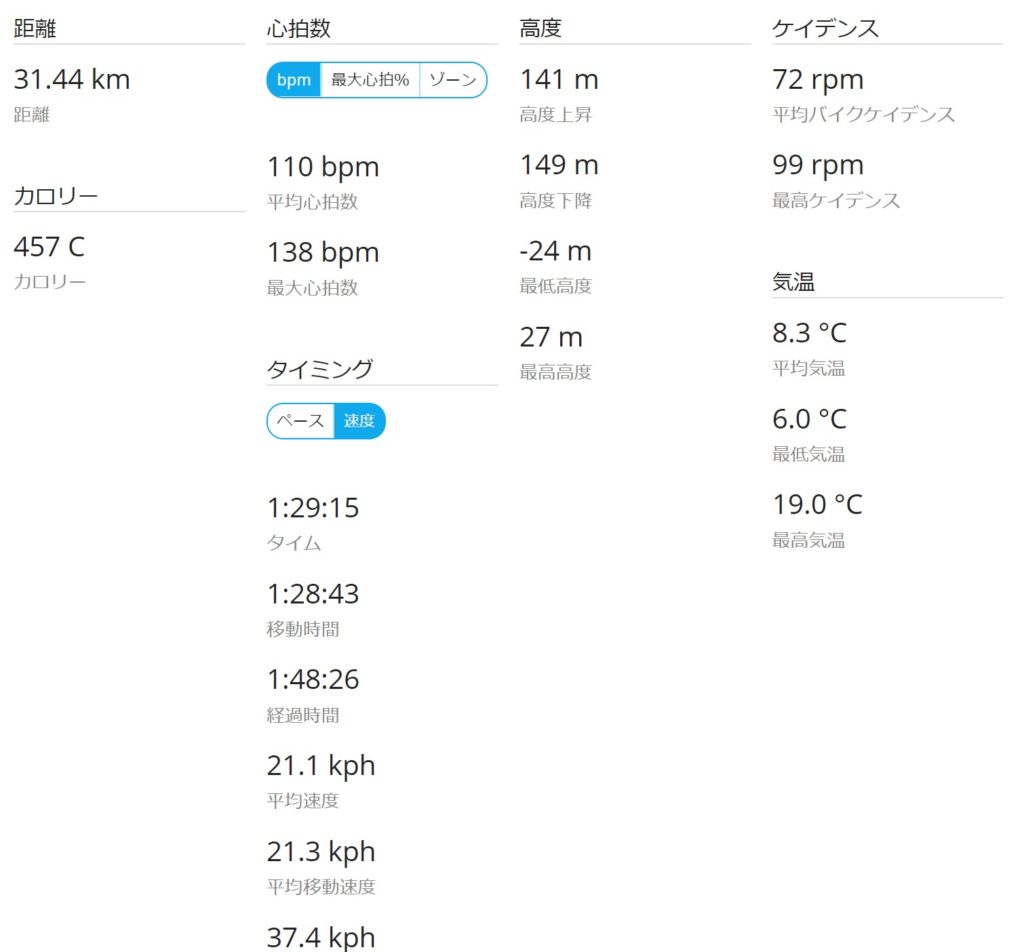Switch heart rate view to ゾーン
Screen dimensions: 1024x952
coord(453,80)
